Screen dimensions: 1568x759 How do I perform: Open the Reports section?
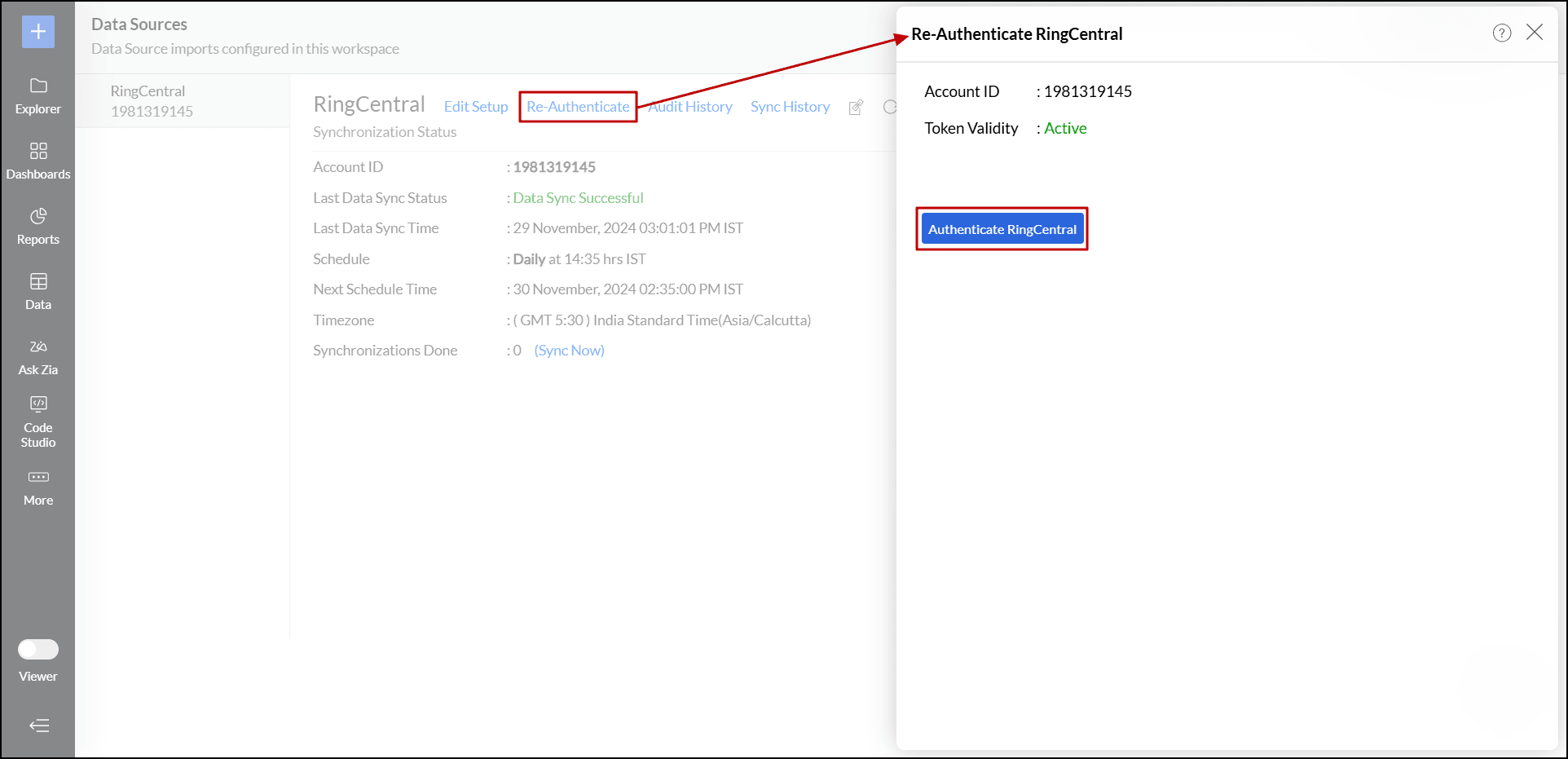point(37,226)
